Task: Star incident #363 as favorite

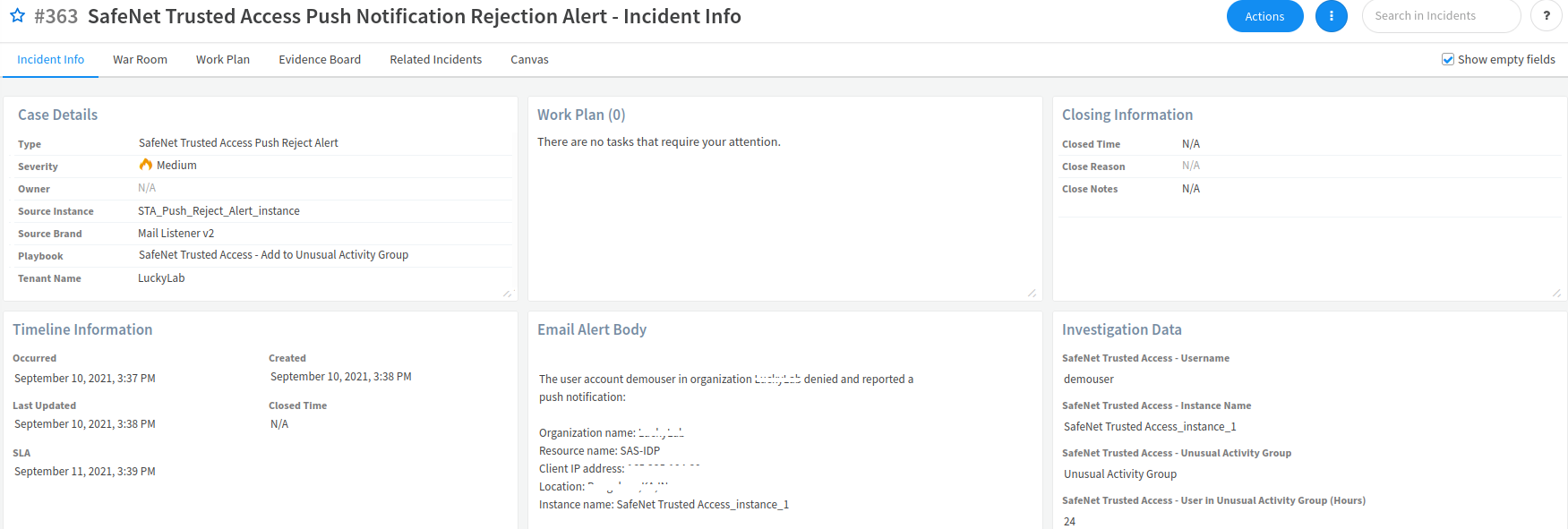Action: point(17,16)
